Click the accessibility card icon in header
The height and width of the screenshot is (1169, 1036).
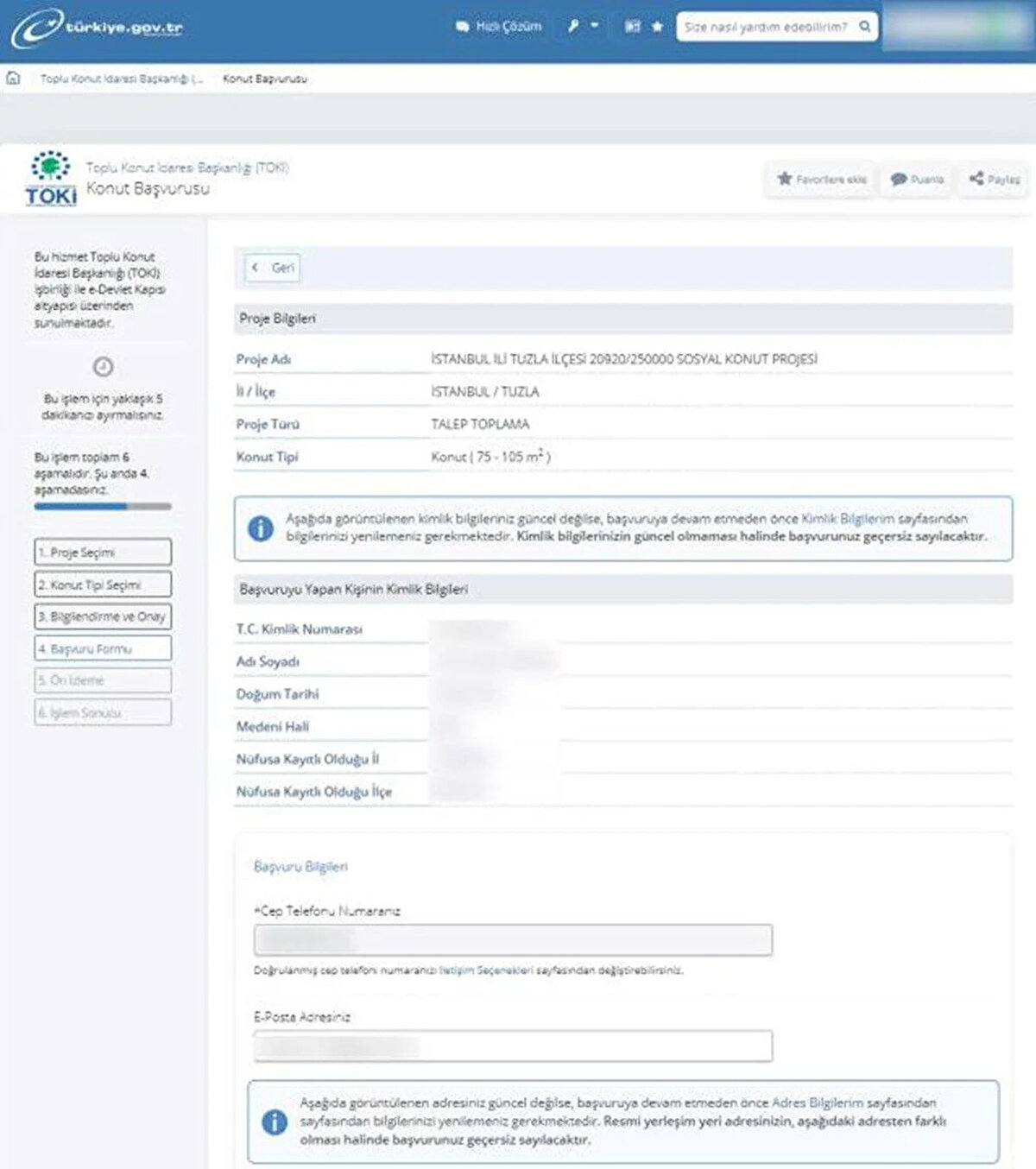pos(633,27)
